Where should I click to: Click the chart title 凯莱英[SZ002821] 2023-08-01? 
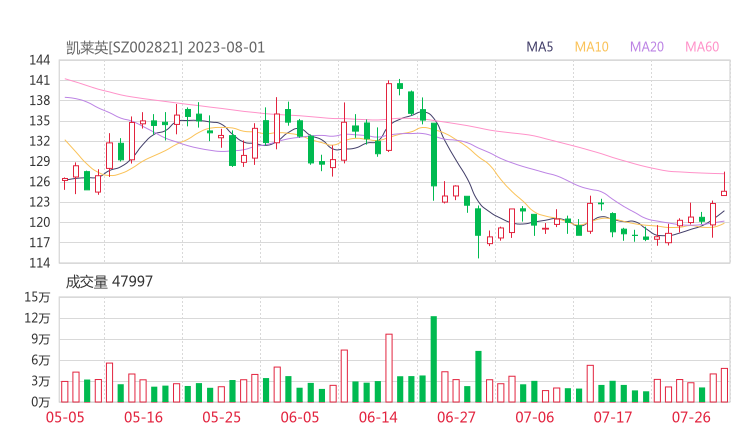(165, 48)
